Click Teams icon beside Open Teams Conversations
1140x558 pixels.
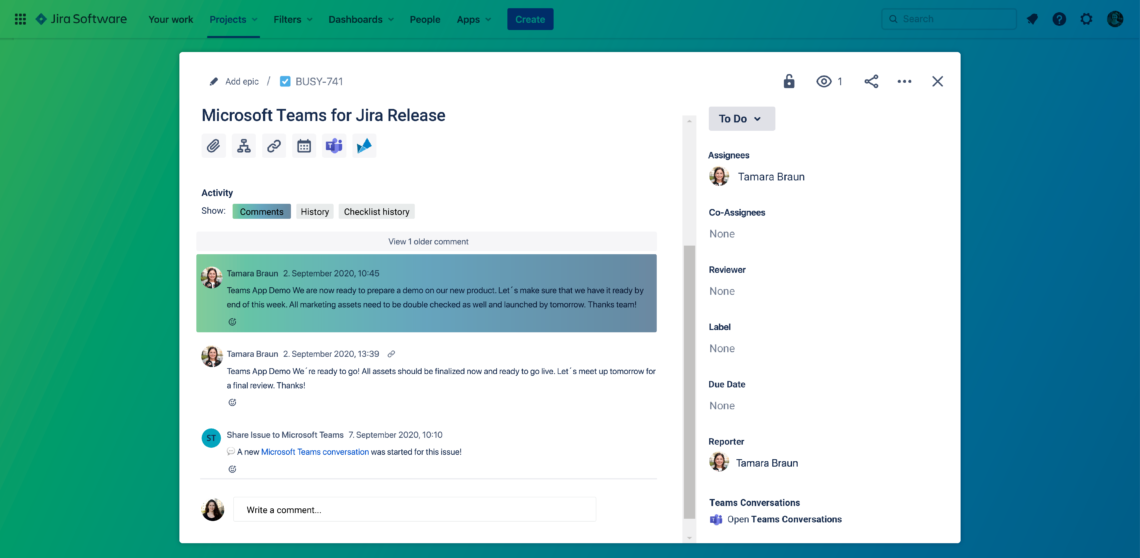pos(716,519)
